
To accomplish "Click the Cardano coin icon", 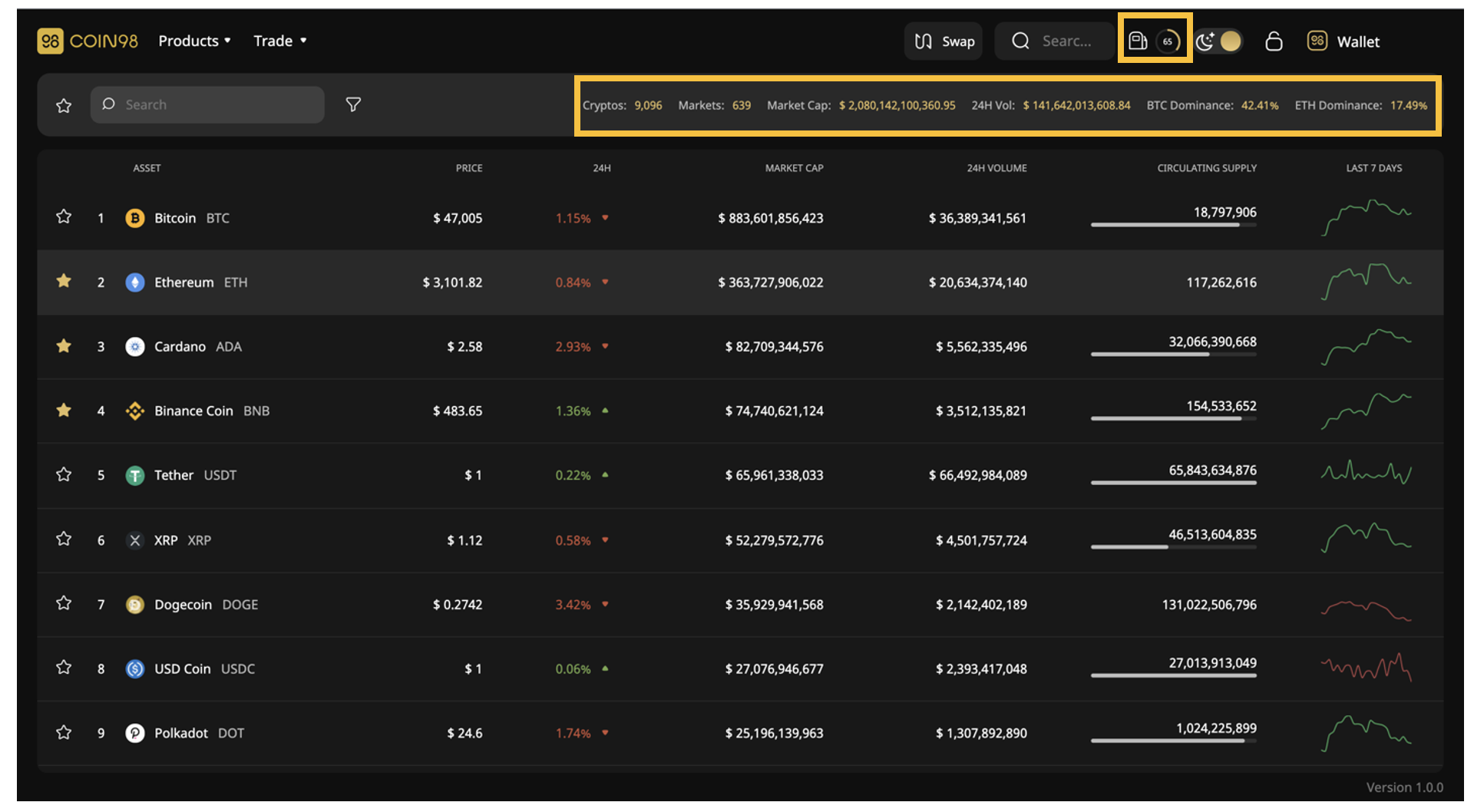I will [135, 347].
